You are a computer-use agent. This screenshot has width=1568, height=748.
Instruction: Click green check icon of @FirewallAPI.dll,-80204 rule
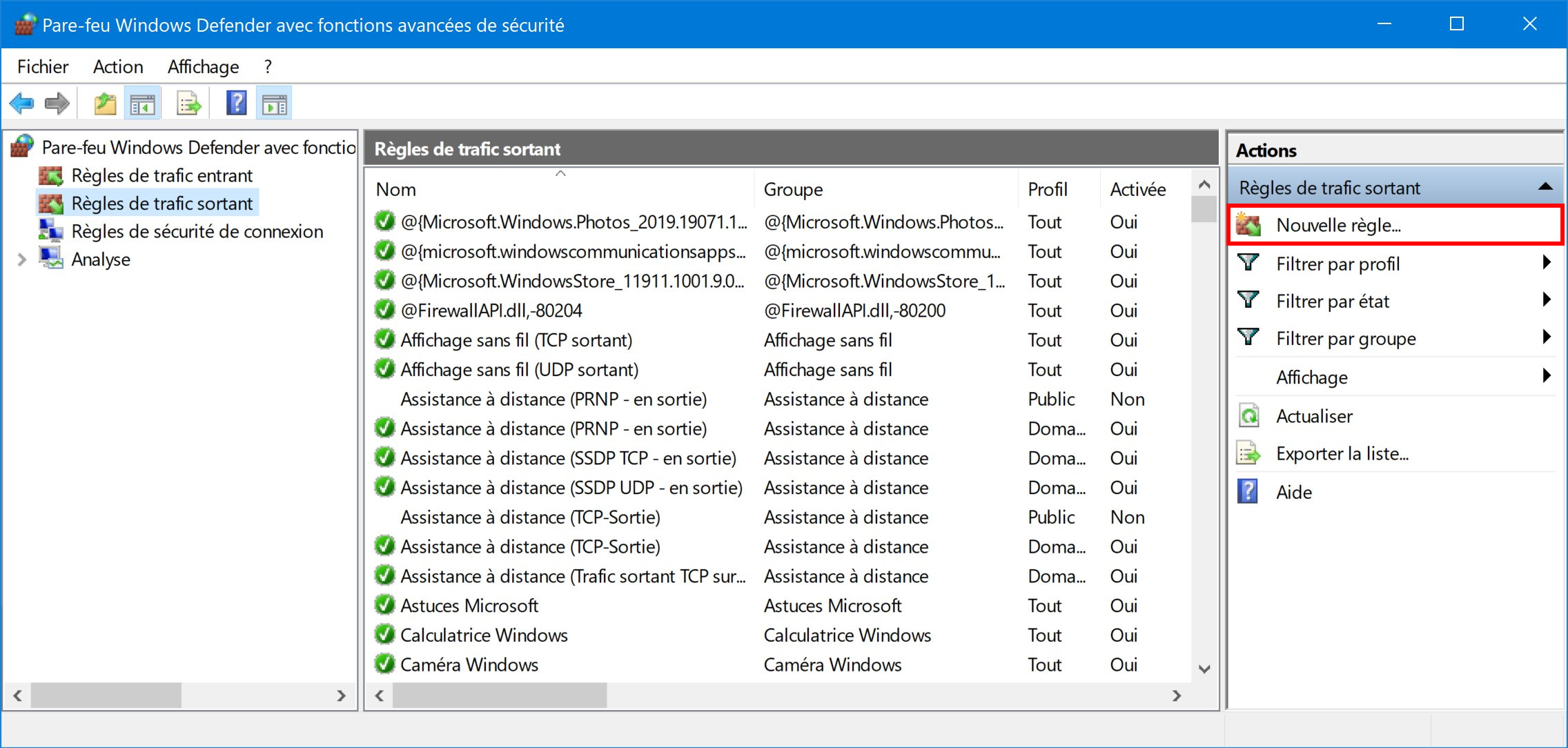[x=384, y=310]
